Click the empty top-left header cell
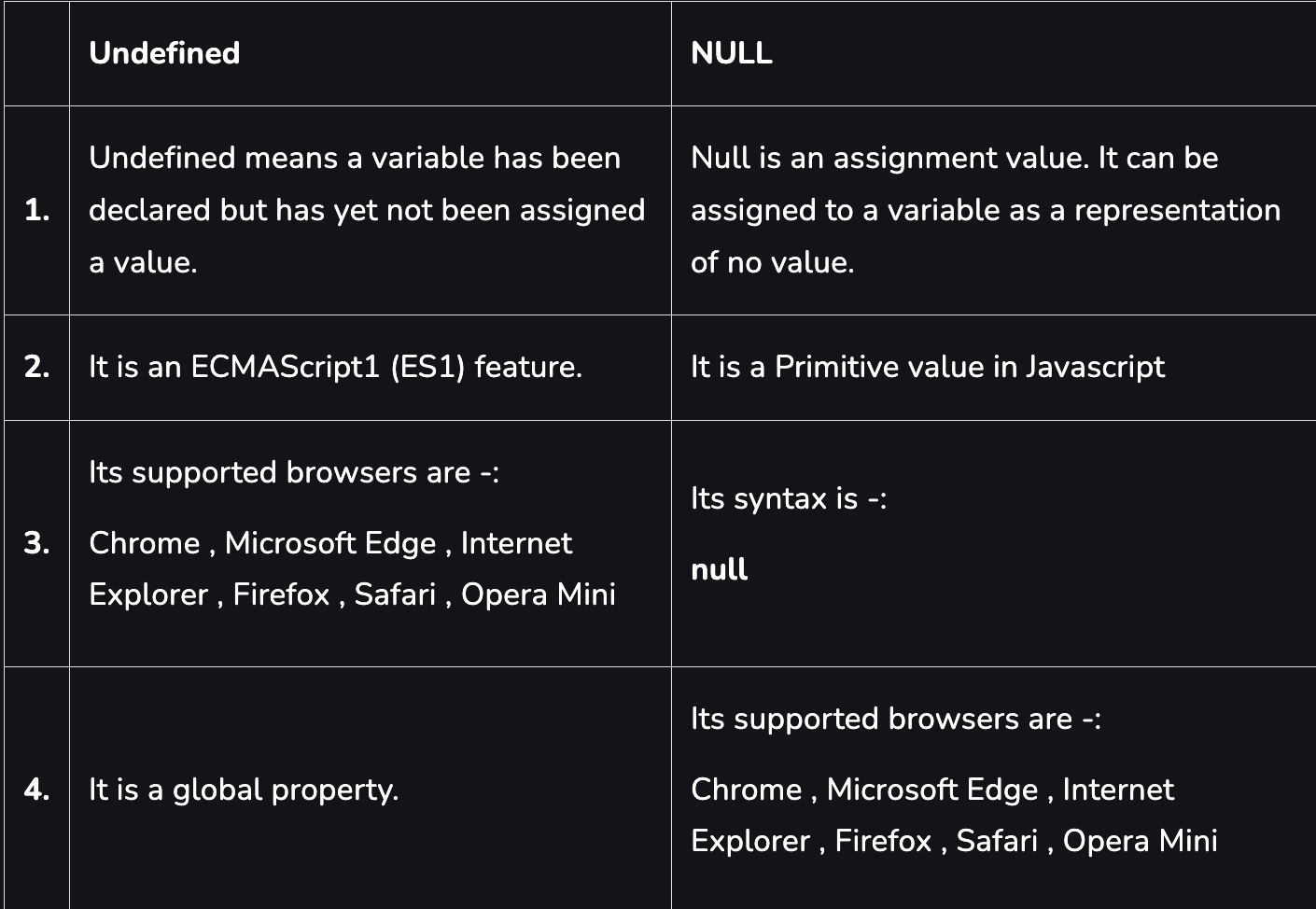Screen dimensions: 1316x909 36,53
